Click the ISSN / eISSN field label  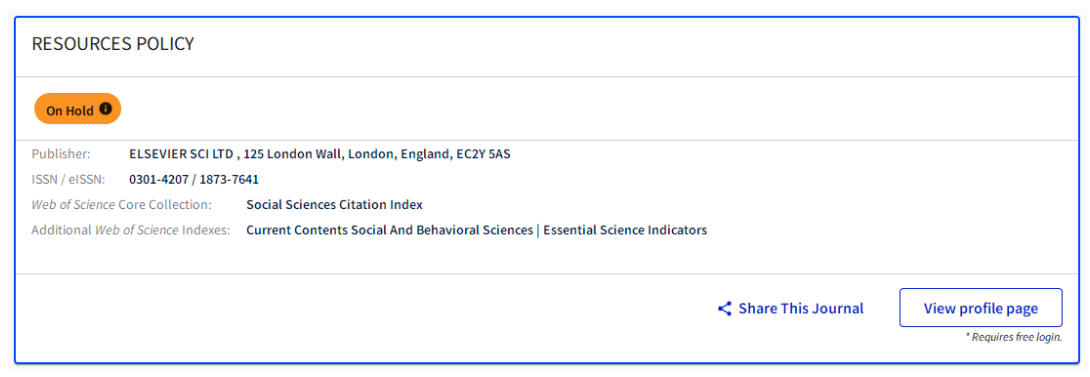click(68, 179)
